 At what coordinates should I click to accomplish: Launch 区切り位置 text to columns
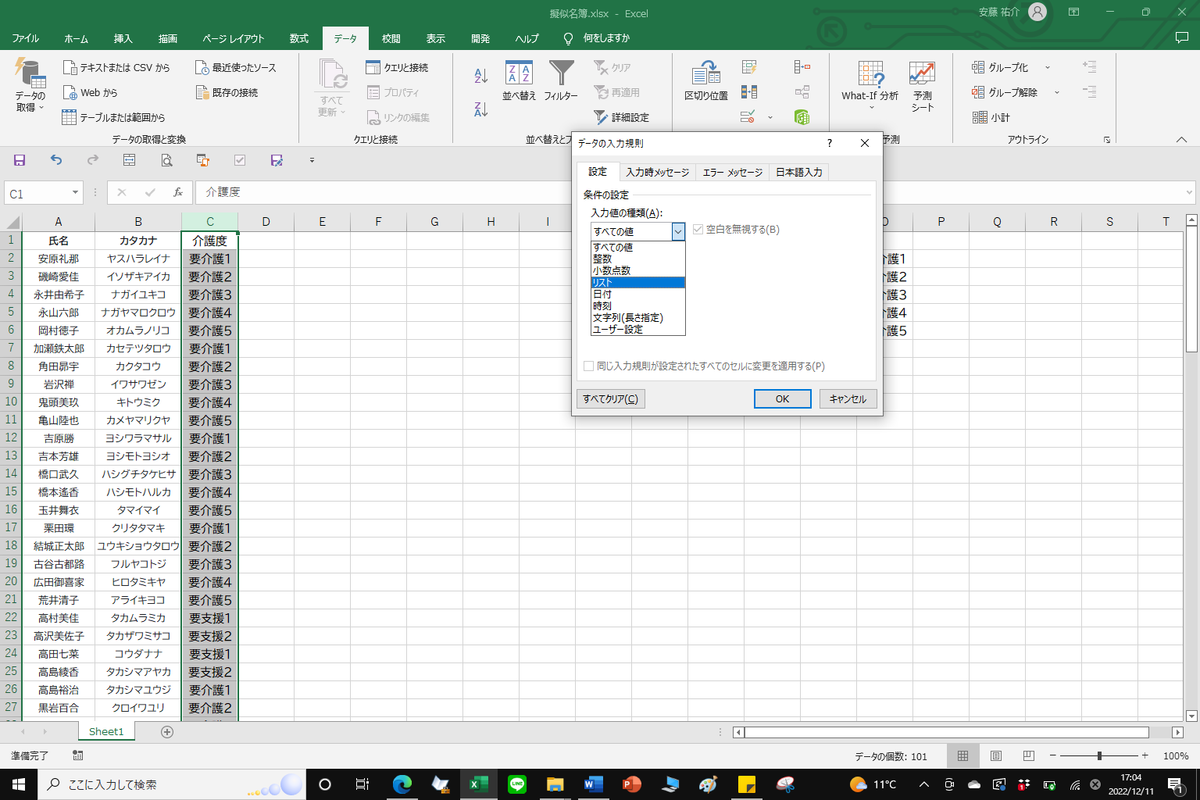coord(706,80)
